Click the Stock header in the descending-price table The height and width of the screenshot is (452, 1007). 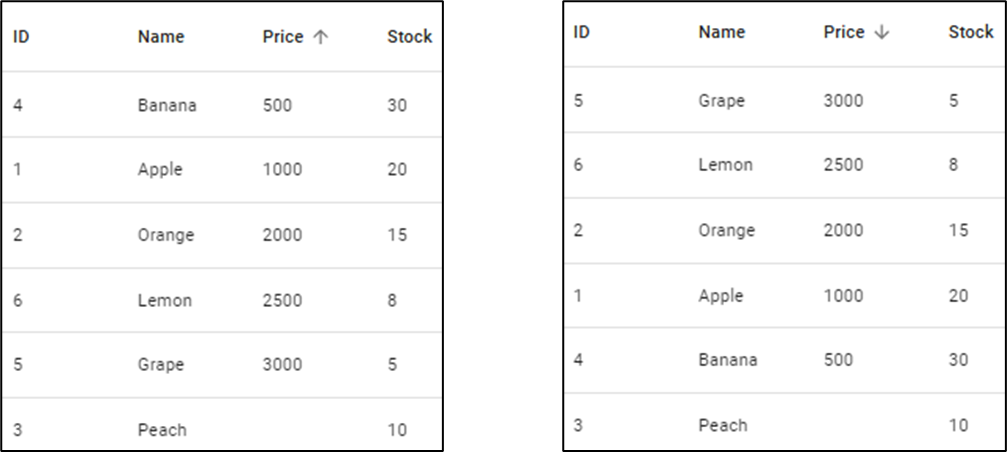click(970, 32)
